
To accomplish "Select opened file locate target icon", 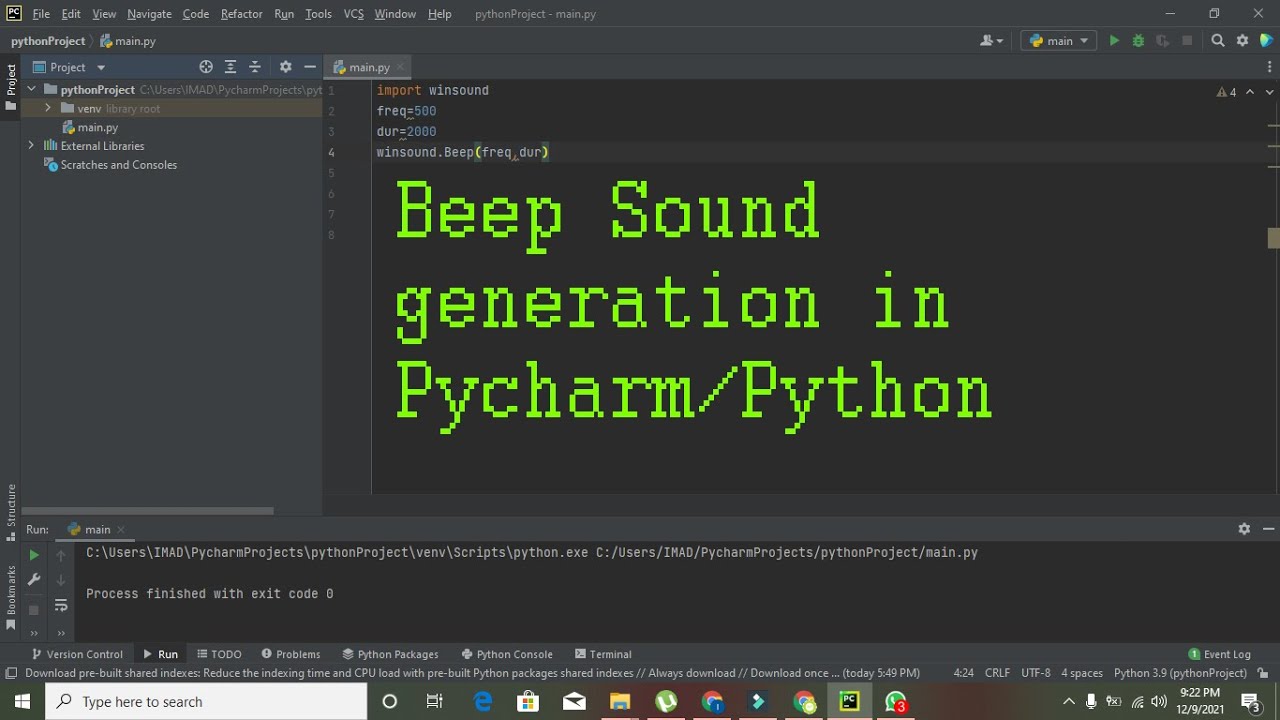I will click(x=206, y=67).
